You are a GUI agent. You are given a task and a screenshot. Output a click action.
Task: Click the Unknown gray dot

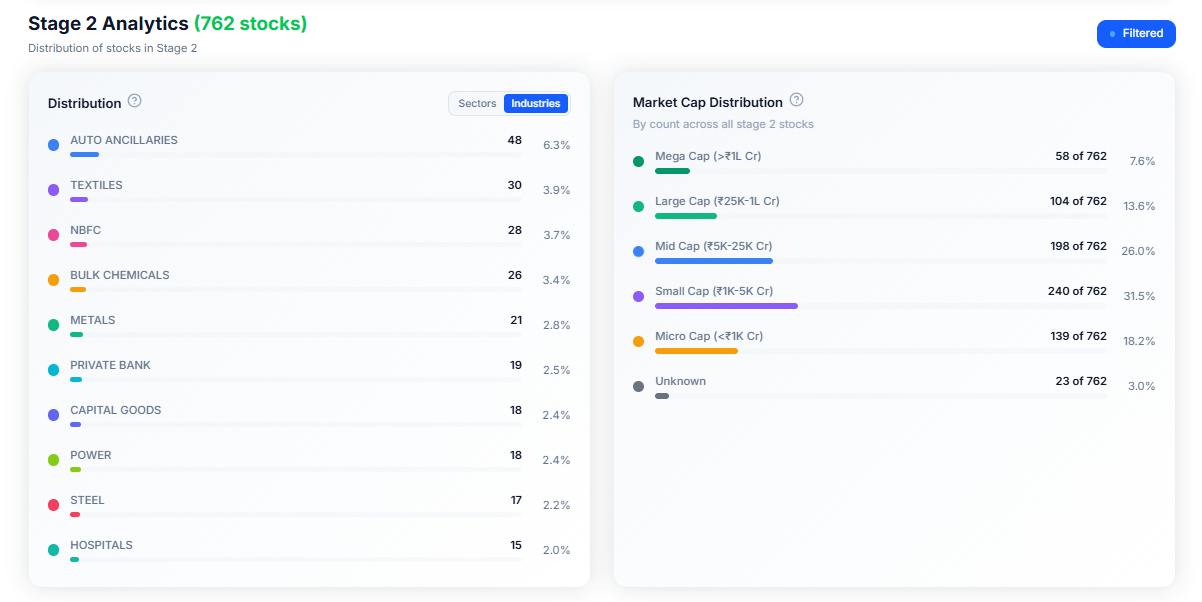tap(639, 386)
